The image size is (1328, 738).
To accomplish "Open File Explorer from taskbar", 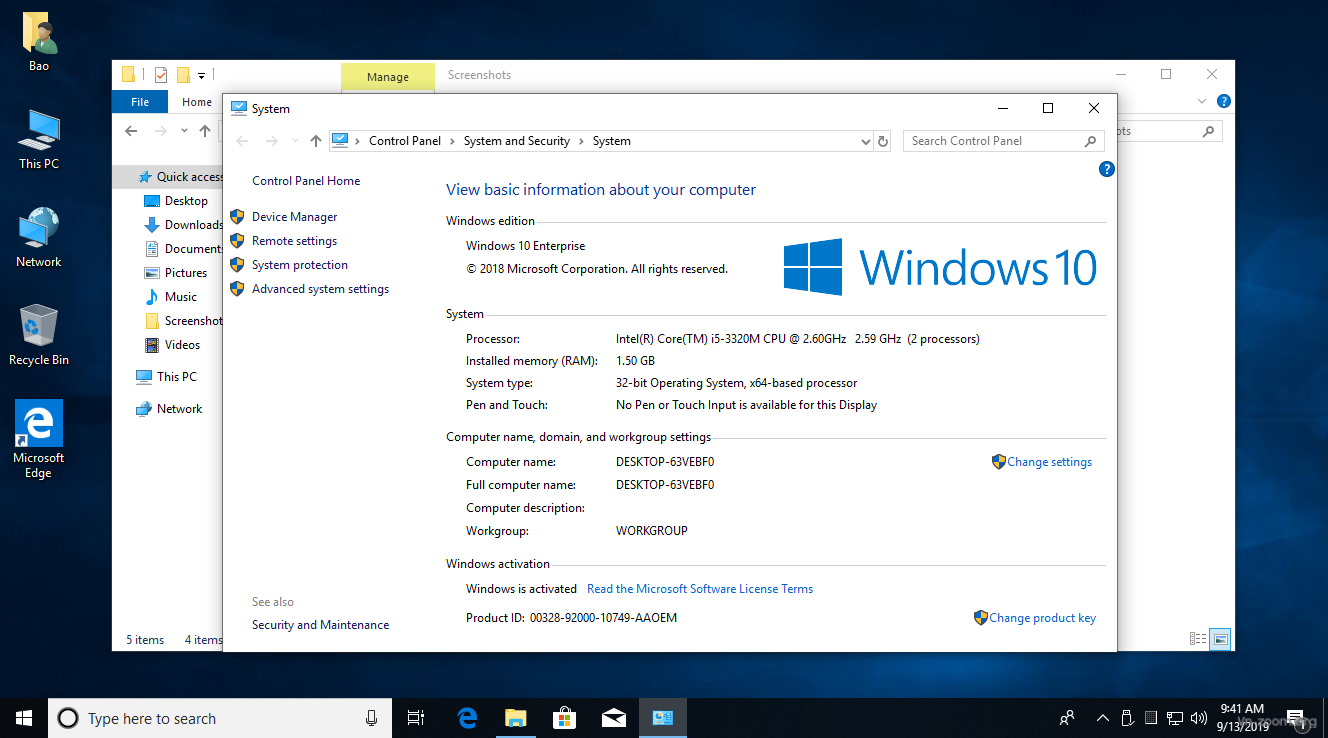I will [515, 718].
